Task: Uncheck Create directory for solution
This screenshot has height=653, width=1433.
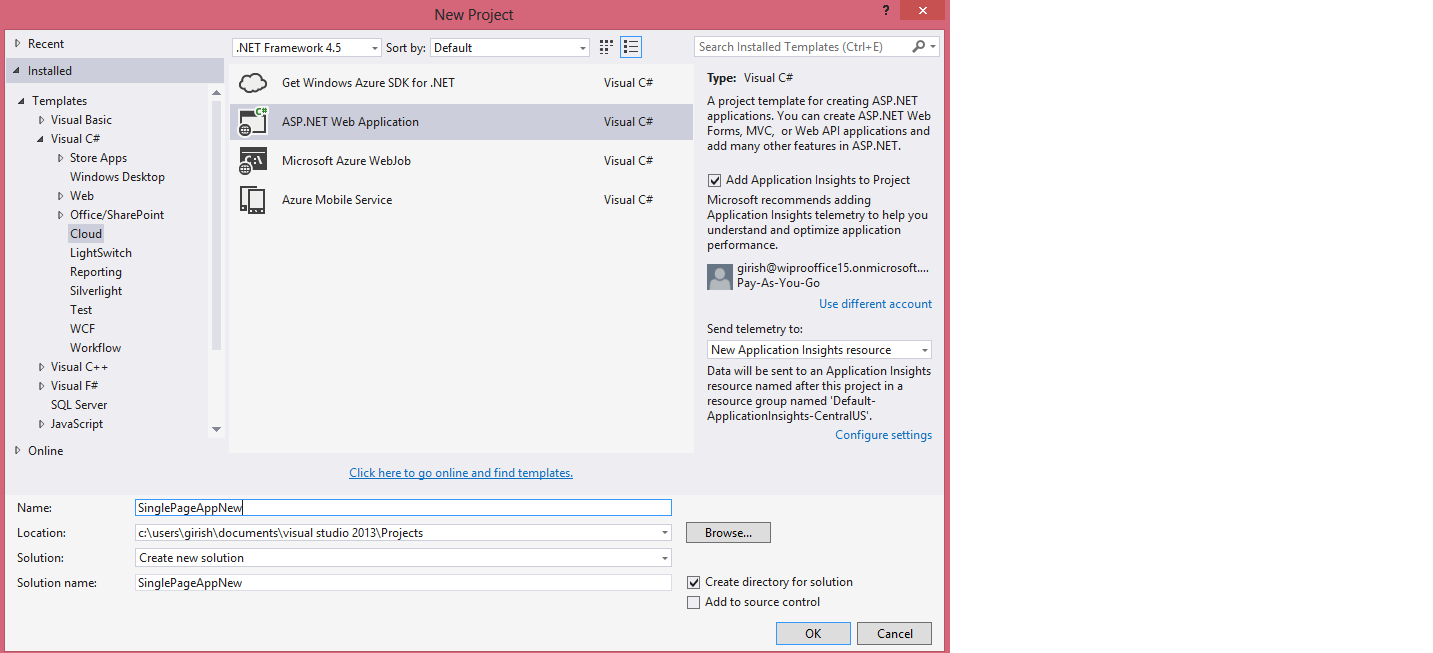Action: [694, 582]
